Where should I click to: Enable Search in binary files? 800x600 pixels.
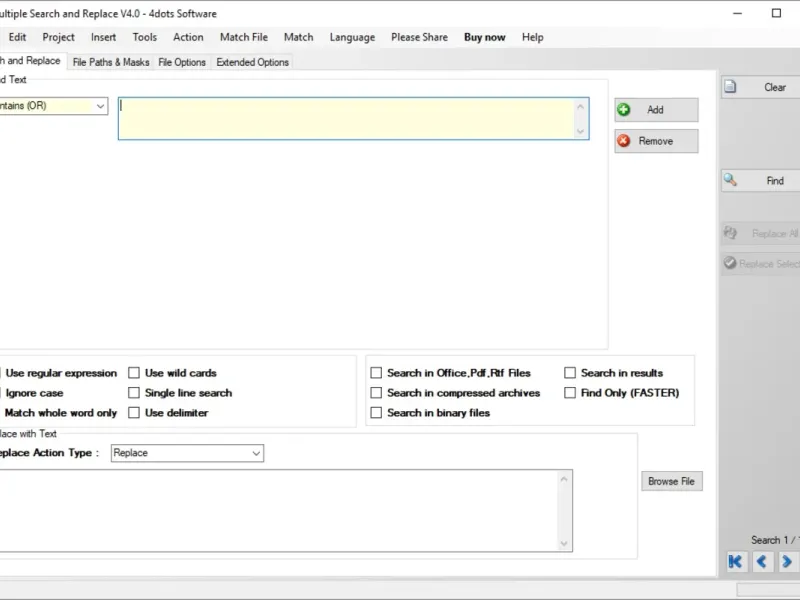click(x=376, y=413)
